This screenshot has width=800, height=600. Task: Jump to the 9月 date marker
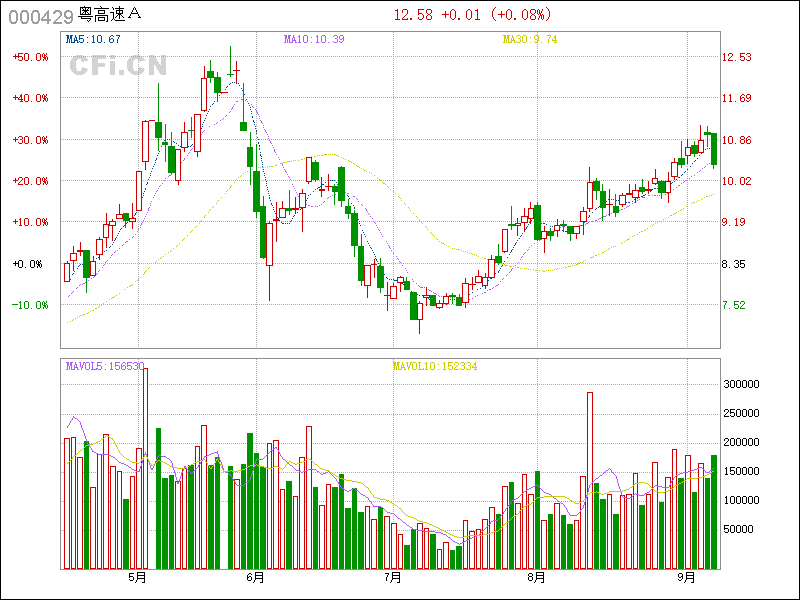click(686, 578)
